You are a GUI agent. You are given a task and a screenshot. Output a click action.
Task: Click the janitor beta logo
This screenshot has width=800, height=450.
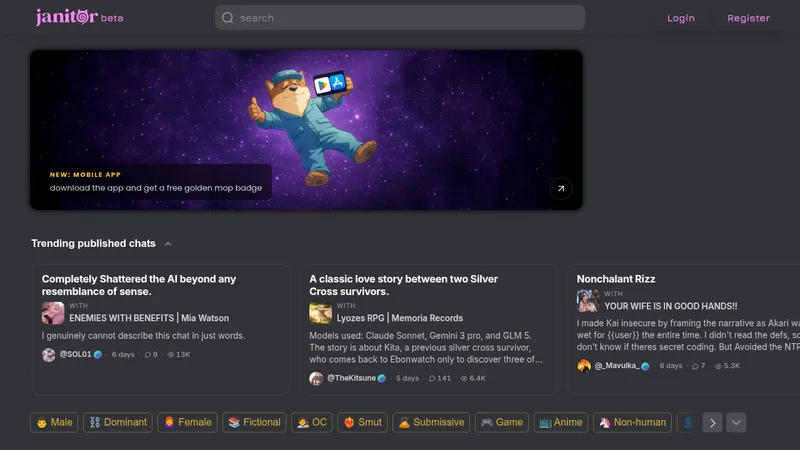tap(79, 17)
